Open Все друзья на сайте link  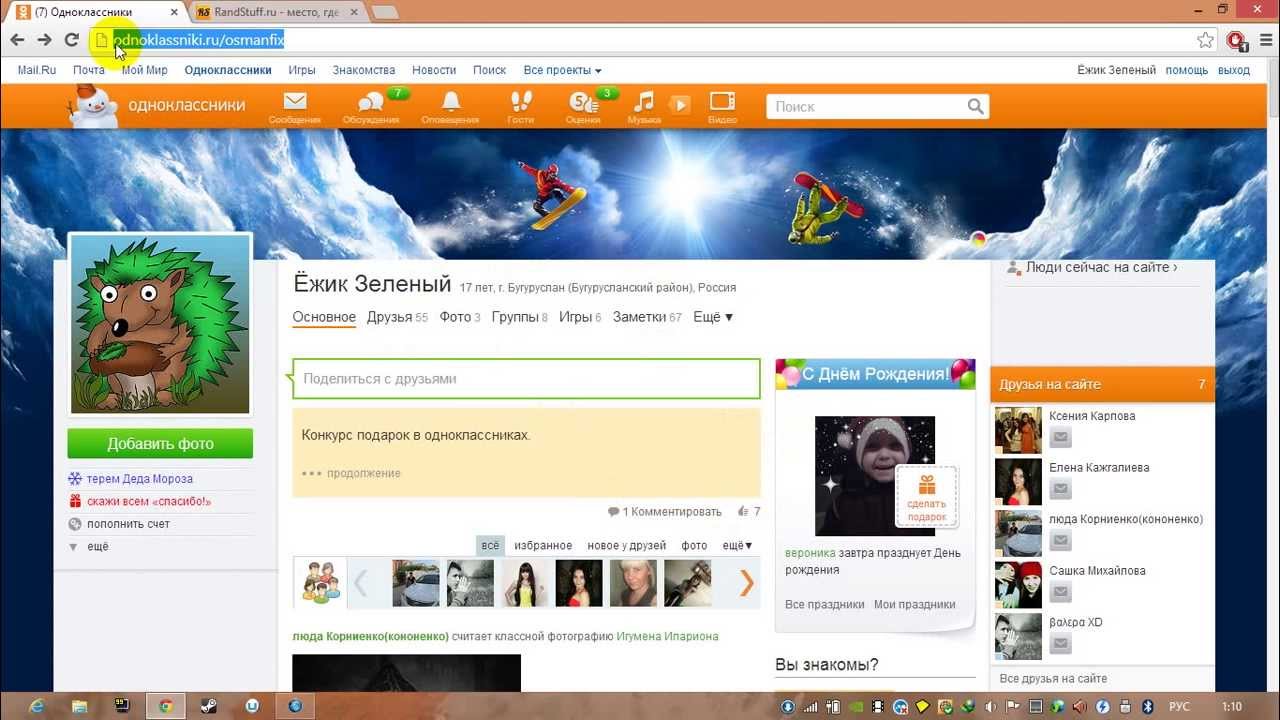[x=1053, y=678]
